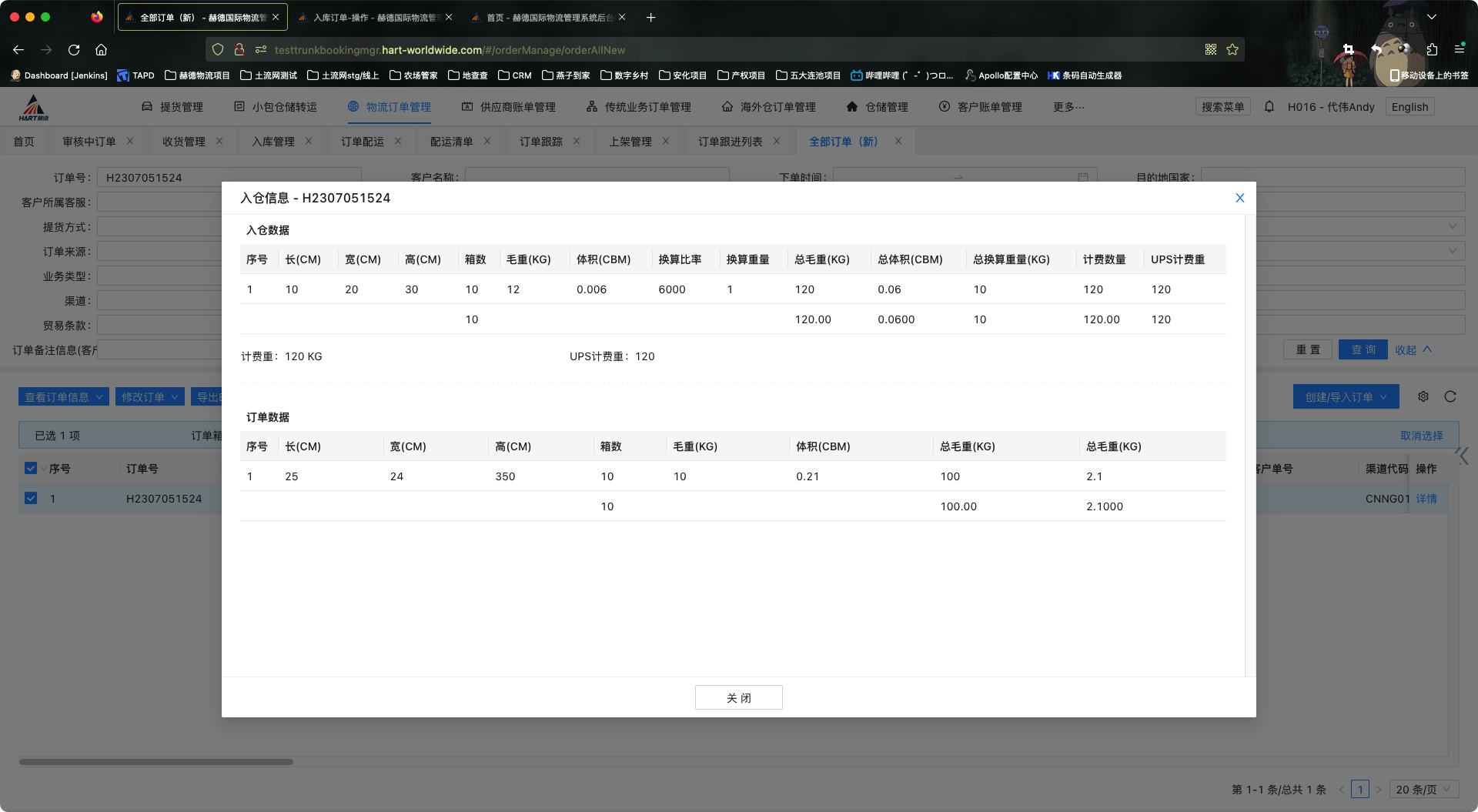The width and height of the screenshot is (1478, 812).
Task: Open the table column settings gear icon
Action: pos(1423,396)
